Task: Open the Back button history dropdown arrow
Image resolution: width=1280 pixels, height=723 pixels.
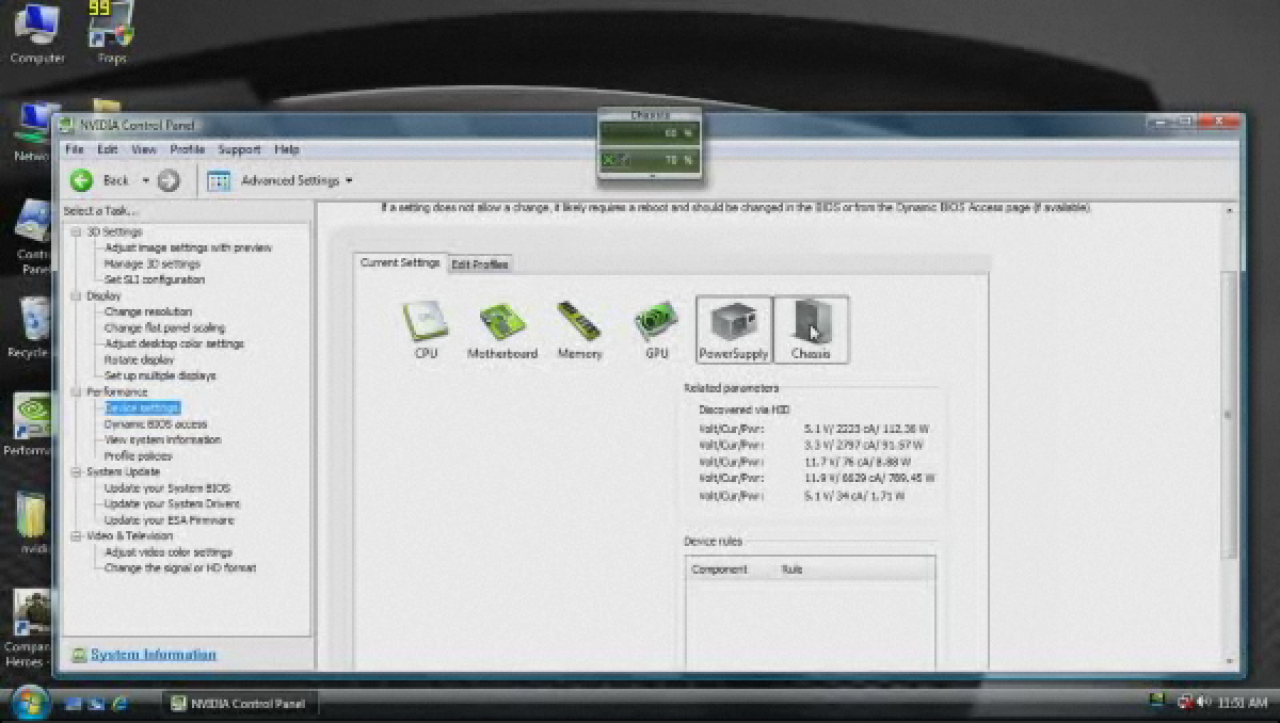Action: 145,181
